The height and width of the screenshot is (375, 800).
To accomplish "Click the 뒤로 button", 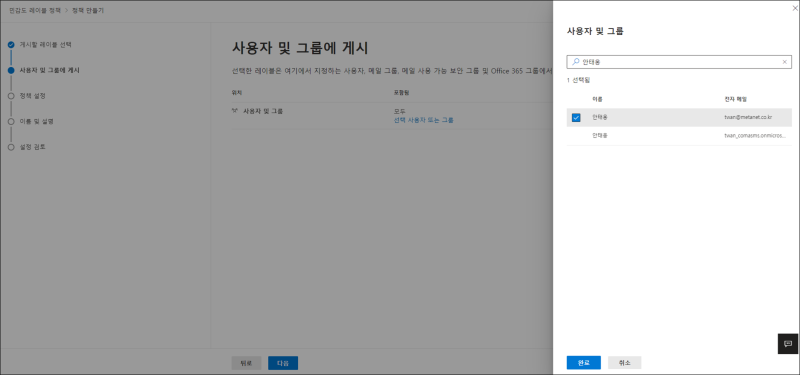I will click(x=246, y=363).
